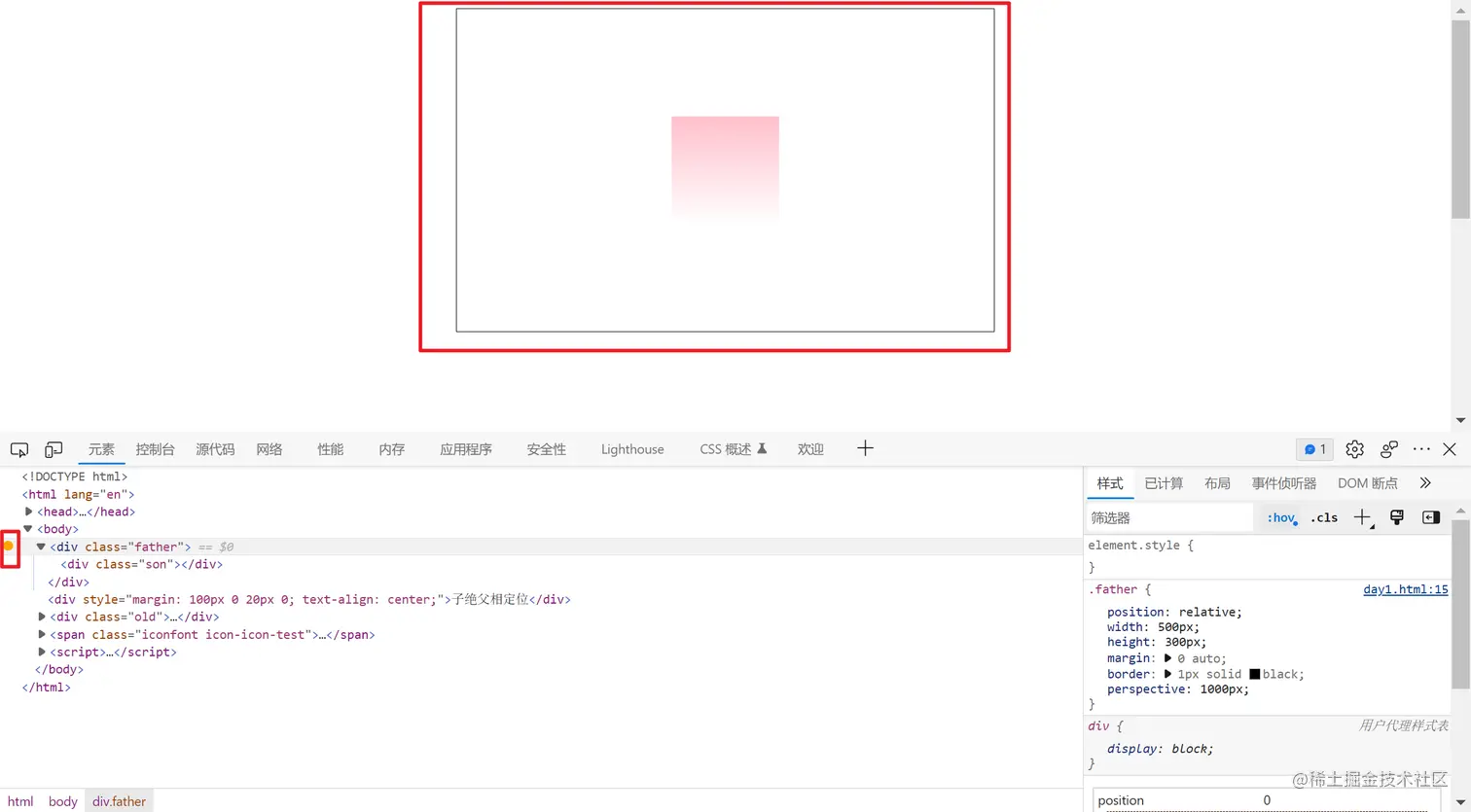Switch to the 安全性 tab

pos(547,449)
